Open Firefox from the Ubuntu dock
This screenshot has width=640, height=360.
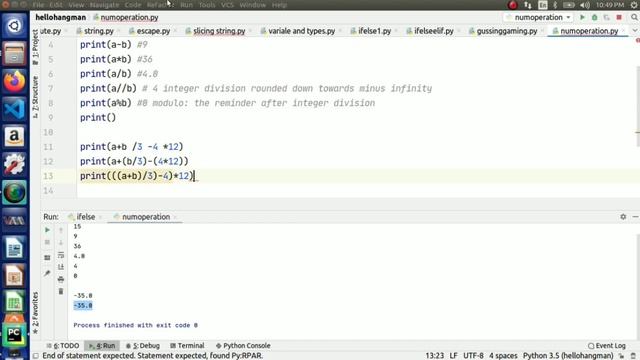coord(14,81)
